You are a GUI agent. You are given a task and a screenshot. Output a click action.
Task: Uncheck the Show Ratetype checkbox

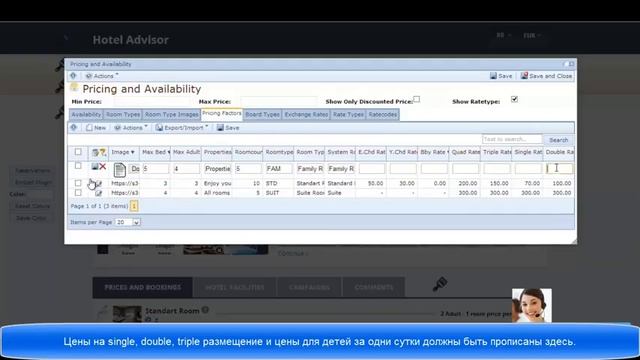coord(514,99)
